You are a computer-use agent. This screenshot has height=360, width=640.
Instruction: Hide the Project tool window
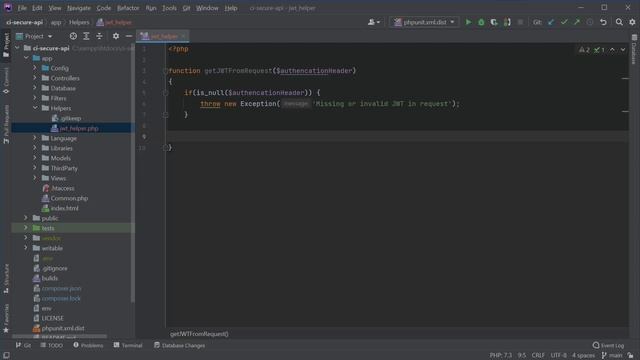129,36
